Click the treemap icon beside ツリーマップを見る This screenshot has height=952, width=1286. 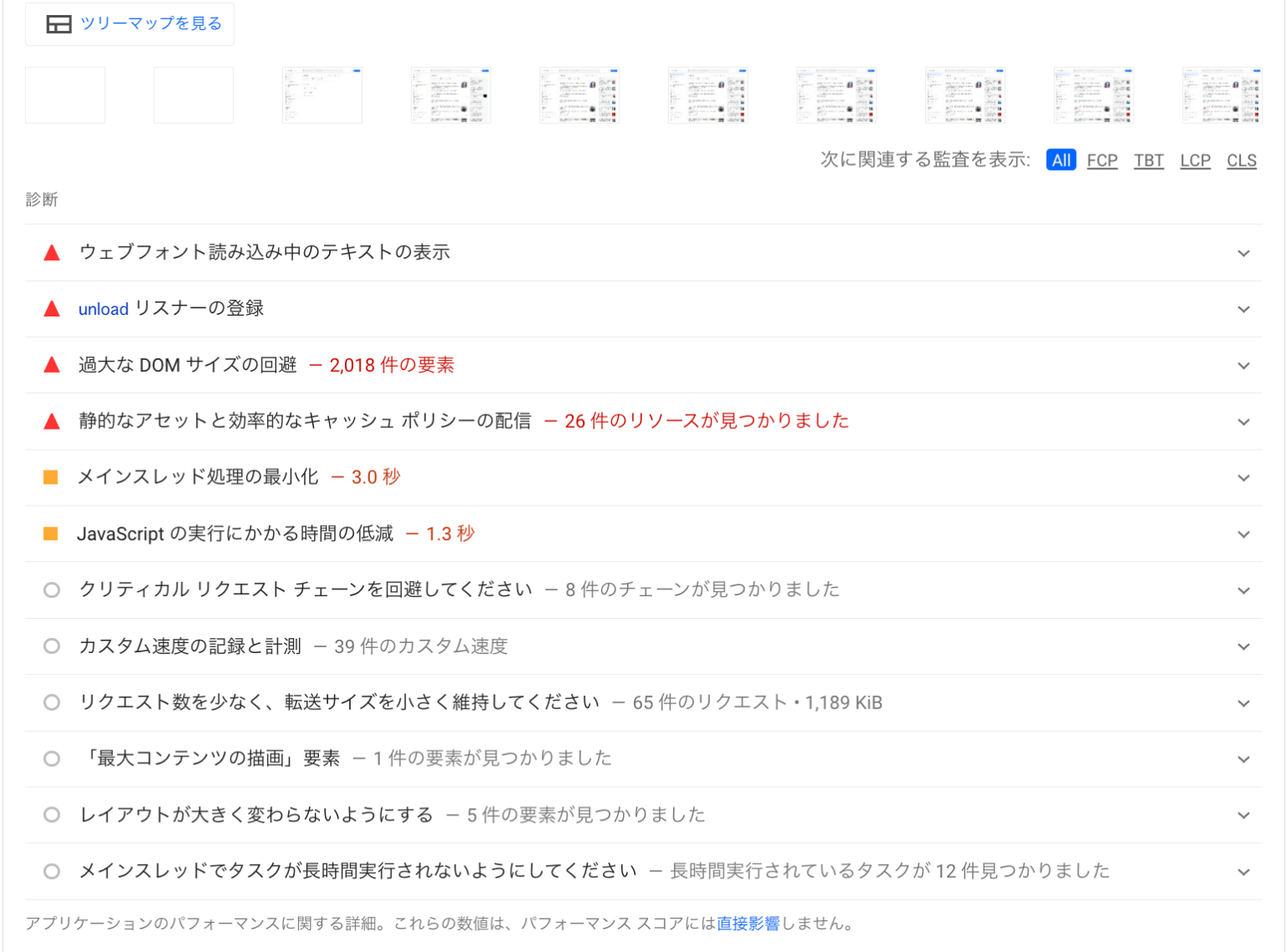pyautogui.click(x=59, y=24)
